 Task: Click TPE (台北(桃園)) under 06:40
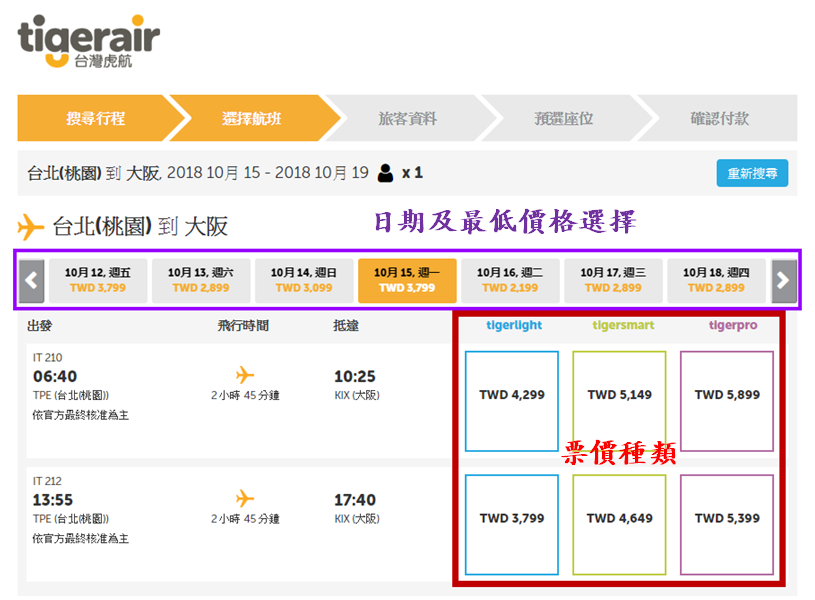pos(71,395)
